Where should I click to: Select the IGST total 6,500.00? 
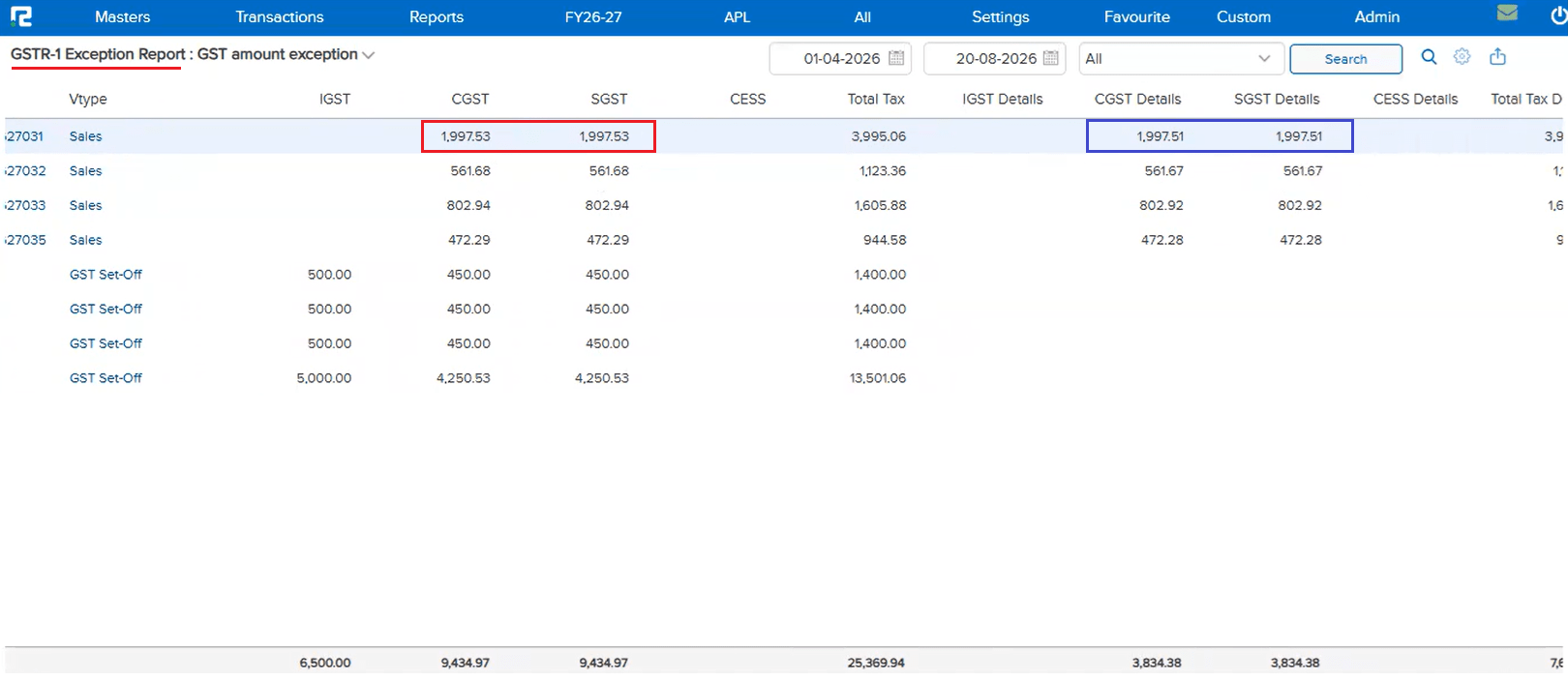pos(325,663)
